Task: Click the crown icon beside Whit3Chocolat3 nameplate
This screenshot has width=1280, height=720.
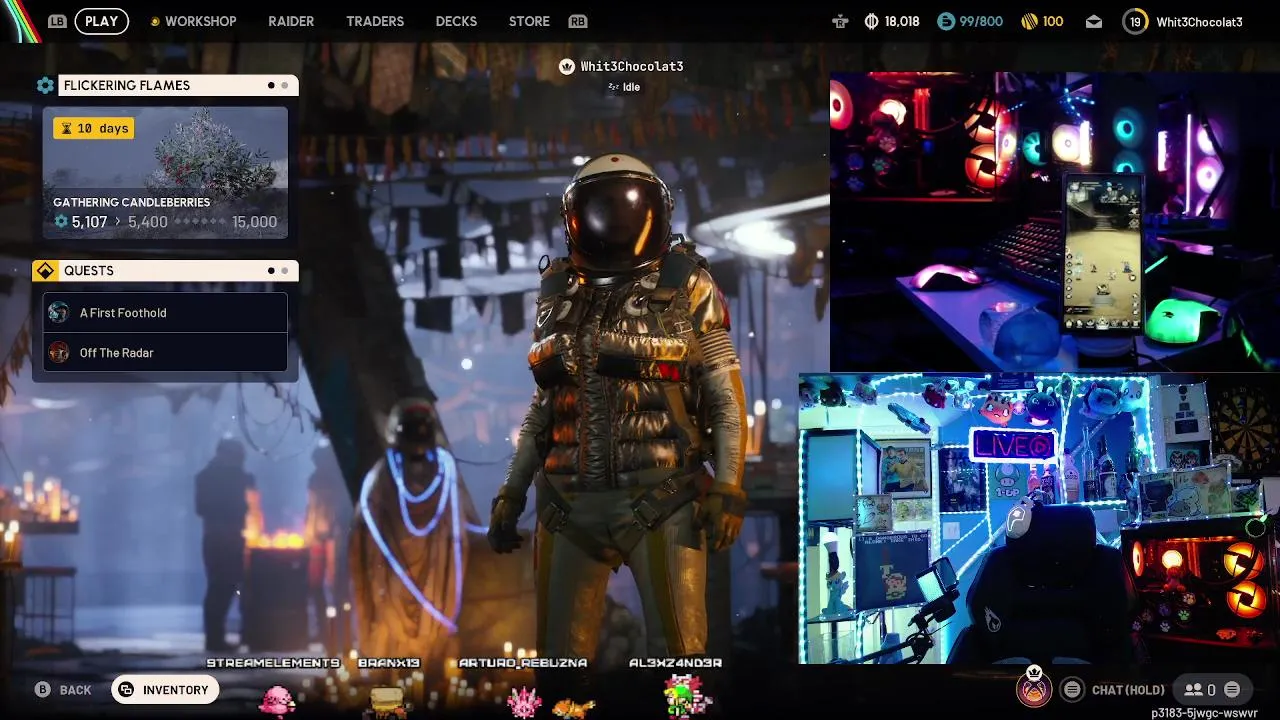Action: (x=567, y=67)
